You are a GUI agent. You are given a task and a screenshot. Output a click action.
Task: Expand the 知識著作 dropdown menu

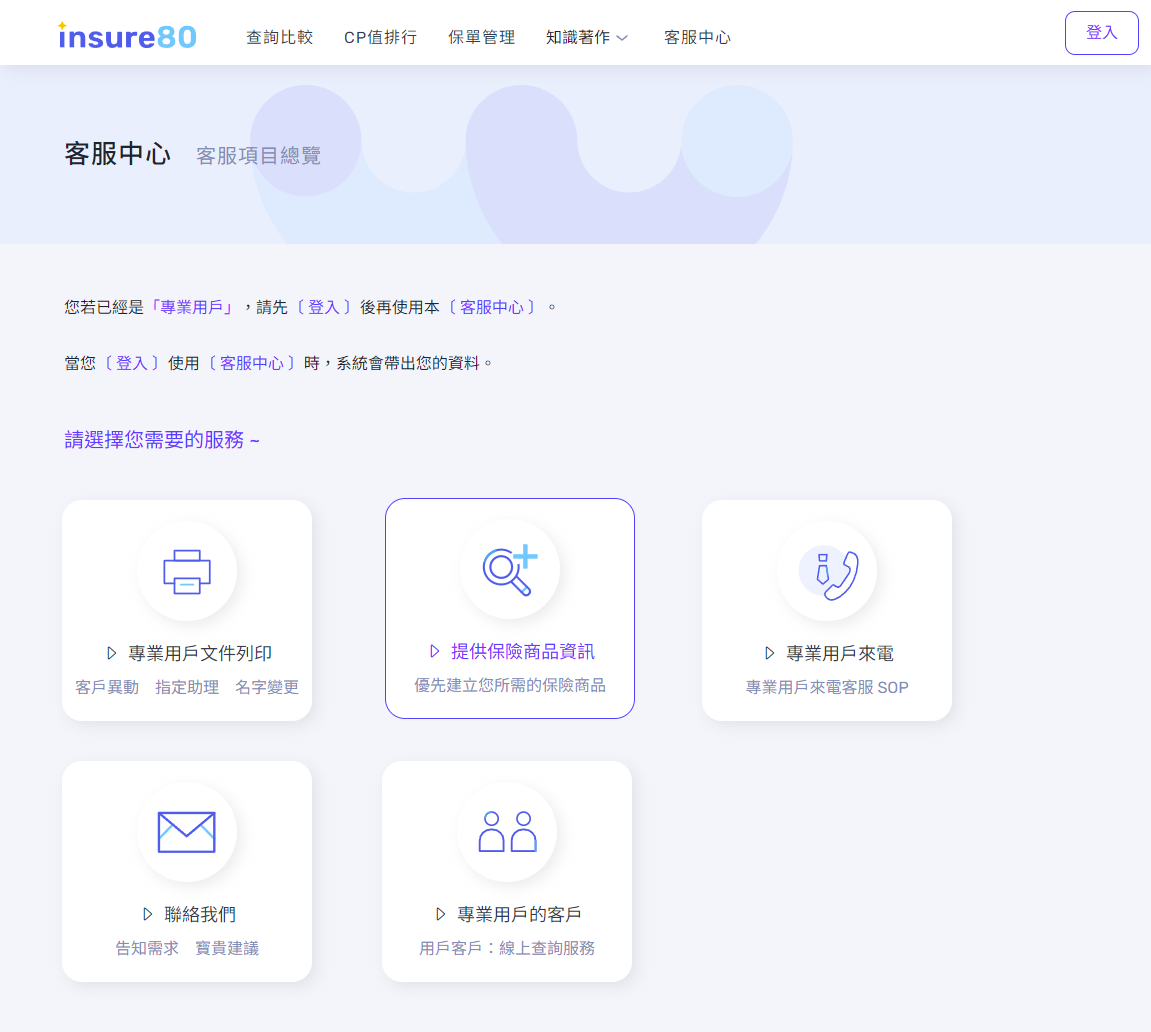[578, 37]
